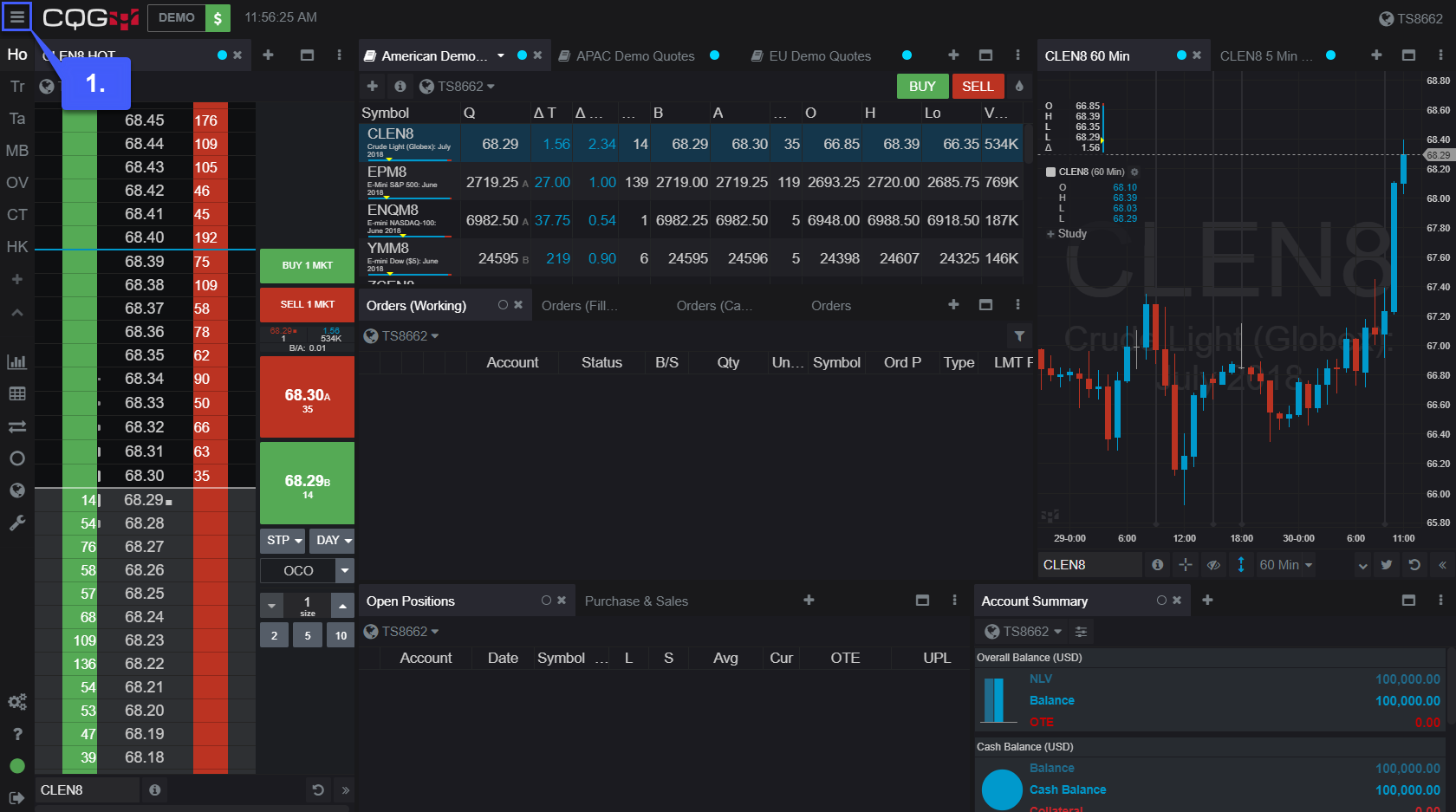Click the swap arrows icon in left sidebar

(x=17, y=426)
